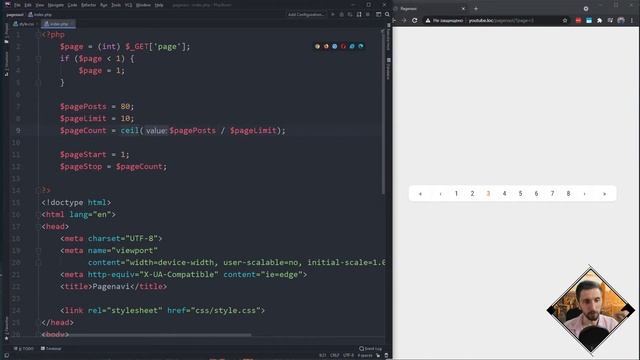
Task: Open preview in Internet Explorer icon in editor
Action: coord(352,47)
